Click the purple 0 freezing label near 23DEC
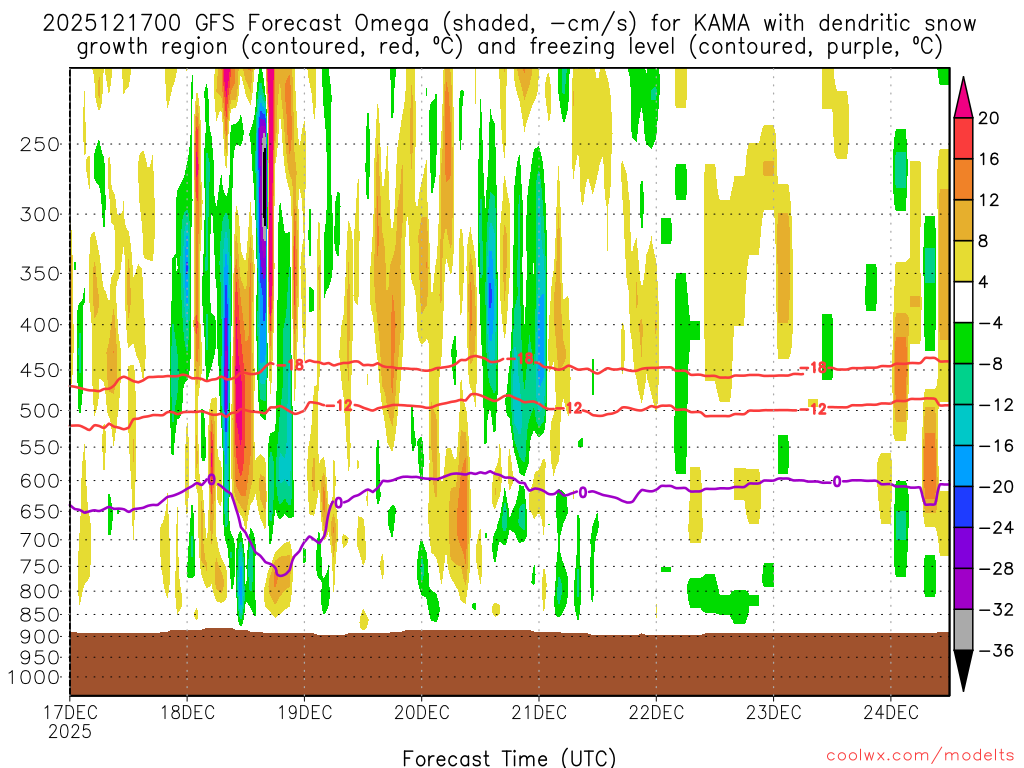 837,482
